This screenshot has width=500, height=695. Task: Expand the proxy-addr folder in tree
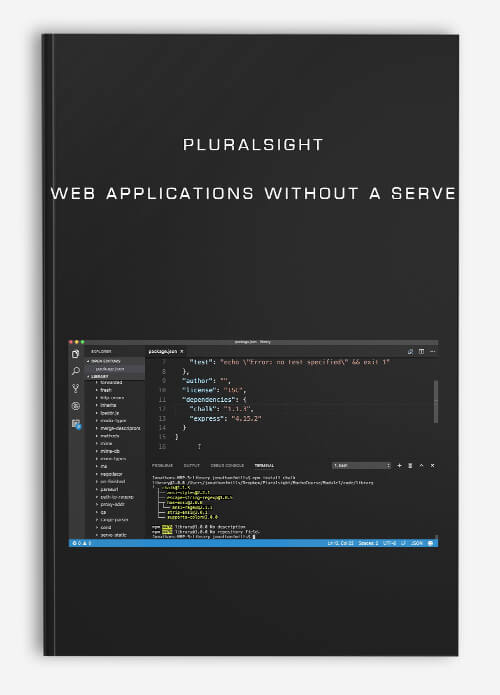tap(111, 504)
